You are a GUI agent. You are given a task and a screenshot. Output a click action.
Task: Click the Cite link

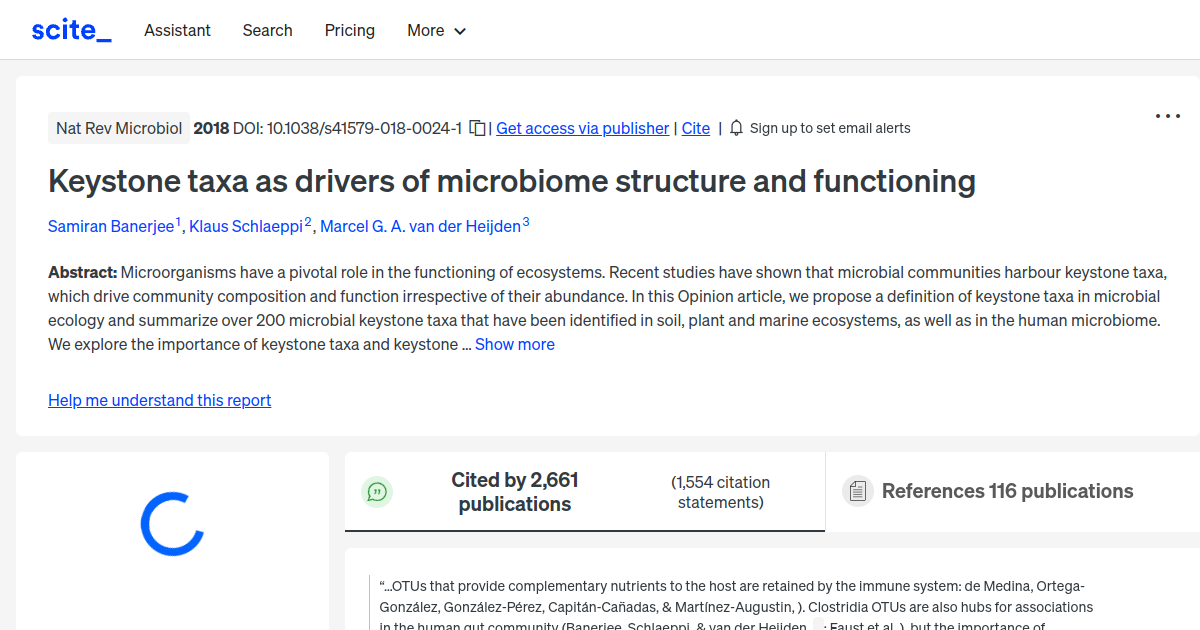click(696, 128)
